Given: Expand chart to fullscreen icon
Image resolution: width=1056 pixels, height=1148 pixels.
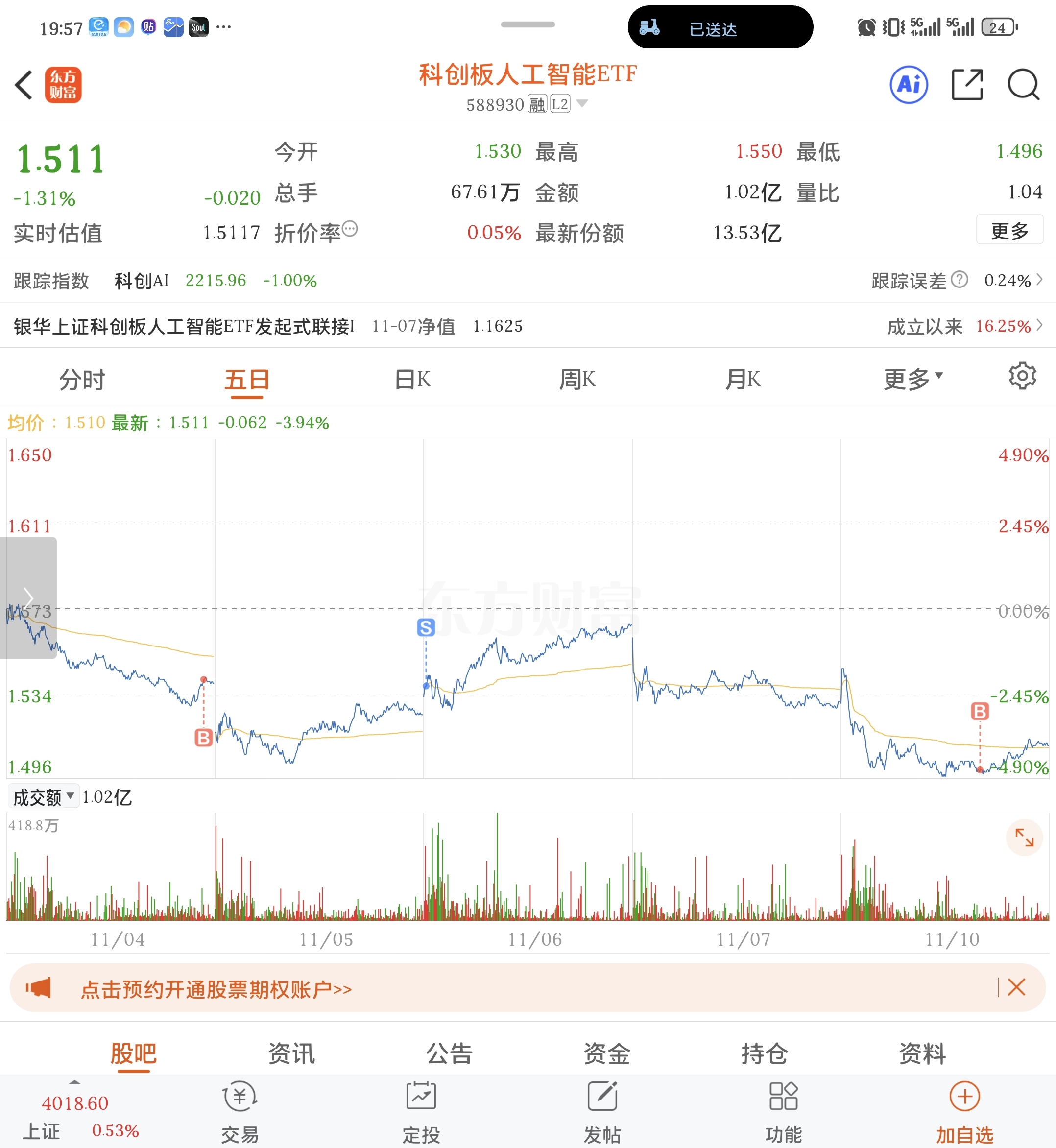Looking at the screenshot, I should tap(1024, 837).
